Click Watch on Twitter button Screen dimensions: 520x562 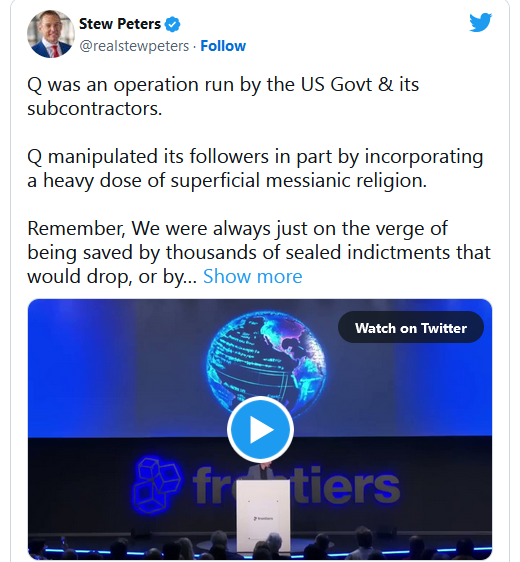click(x=411, y=328)
